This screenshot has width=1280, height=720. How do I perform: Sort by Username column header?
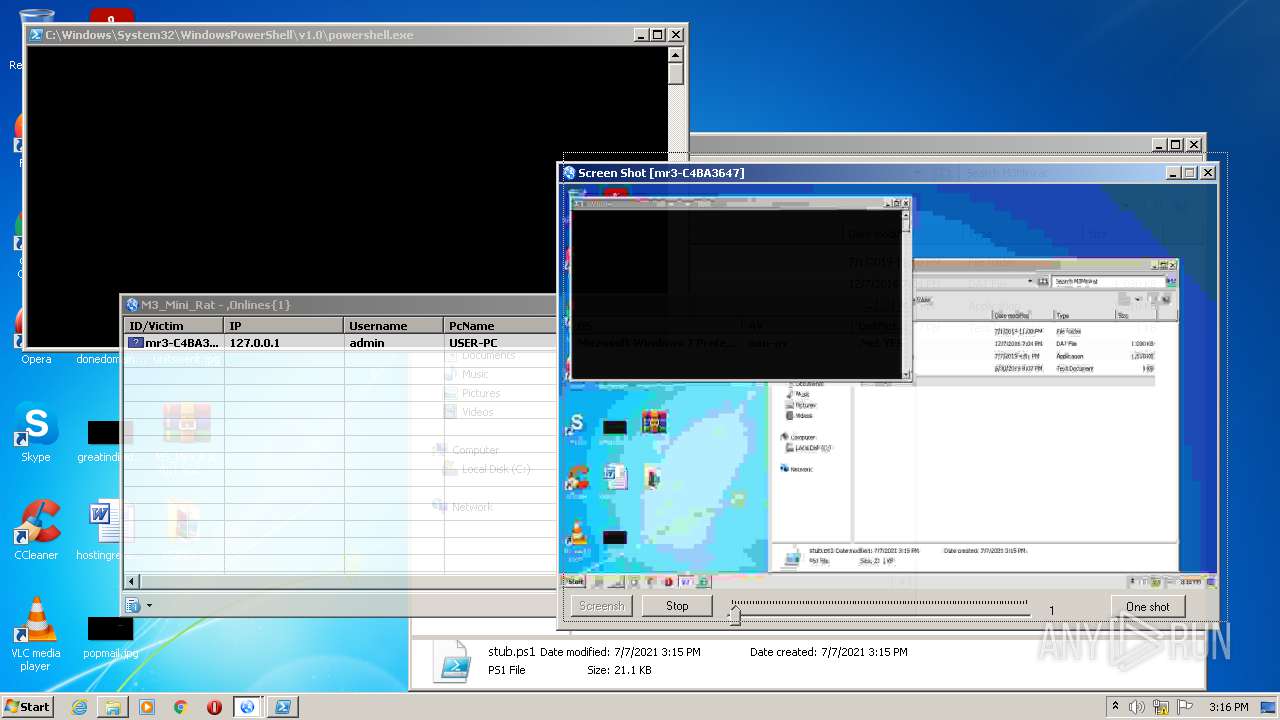click(394, 326)
